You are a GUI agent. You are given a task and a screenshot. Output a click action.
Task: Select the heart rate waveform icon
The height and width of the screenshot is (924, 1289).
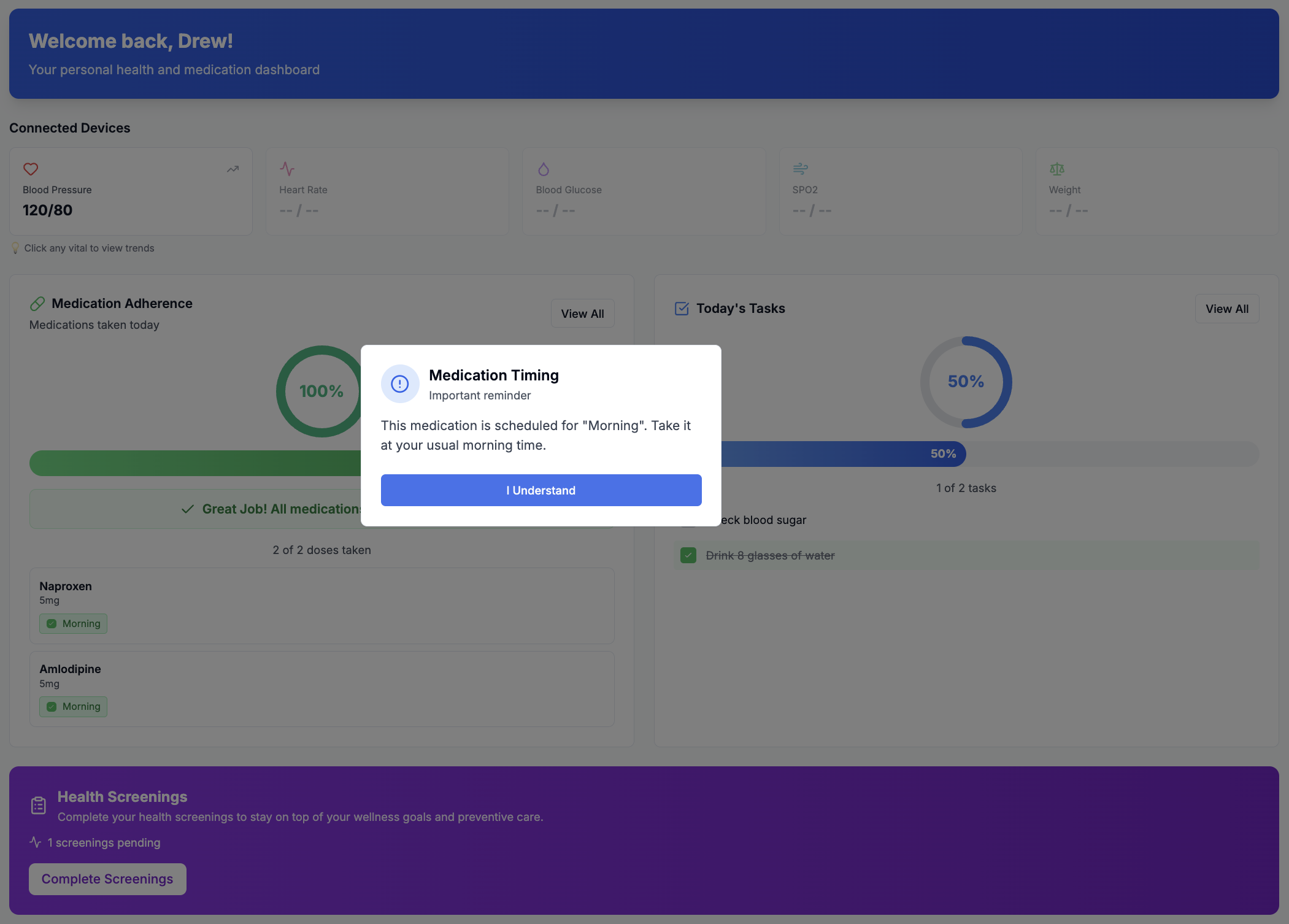[288, 169]
